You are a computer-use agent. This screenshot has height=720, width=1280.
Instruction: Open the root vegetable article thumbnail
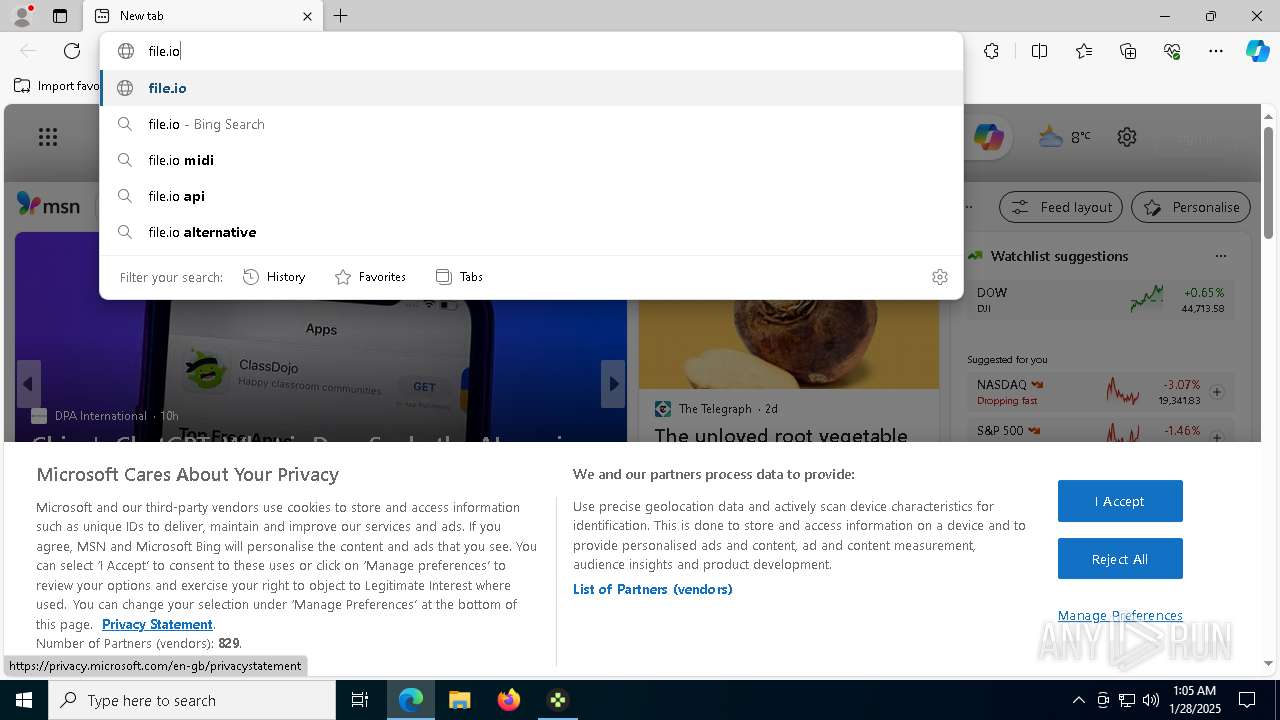(789, 344)
